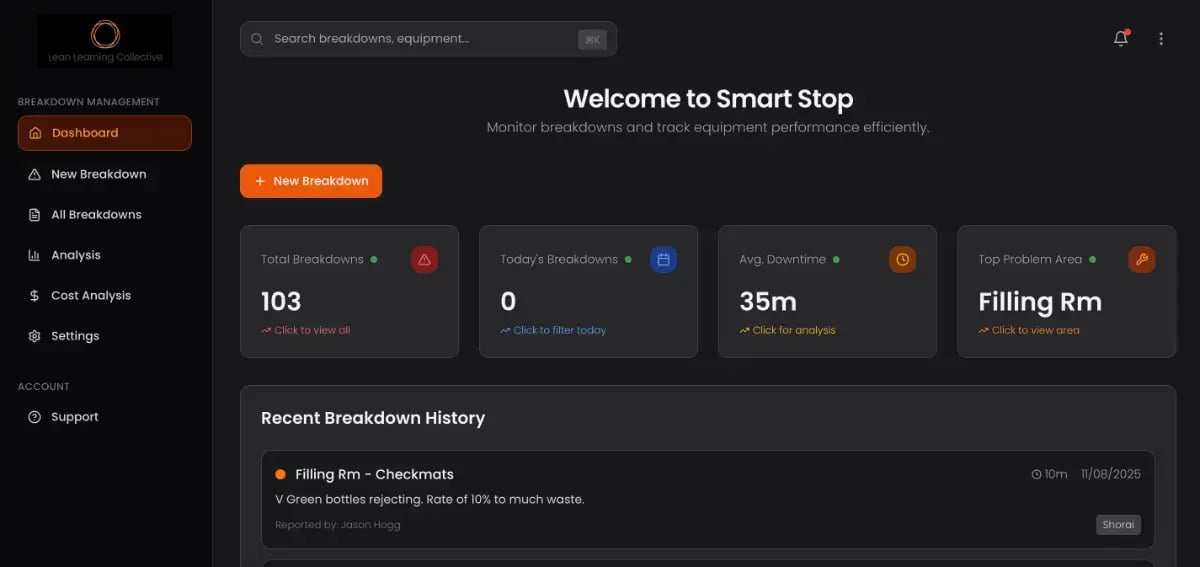Go to All Breakdowns in the sidebar
Viewport: 1200px width, 567px height.
coord(104,215)
